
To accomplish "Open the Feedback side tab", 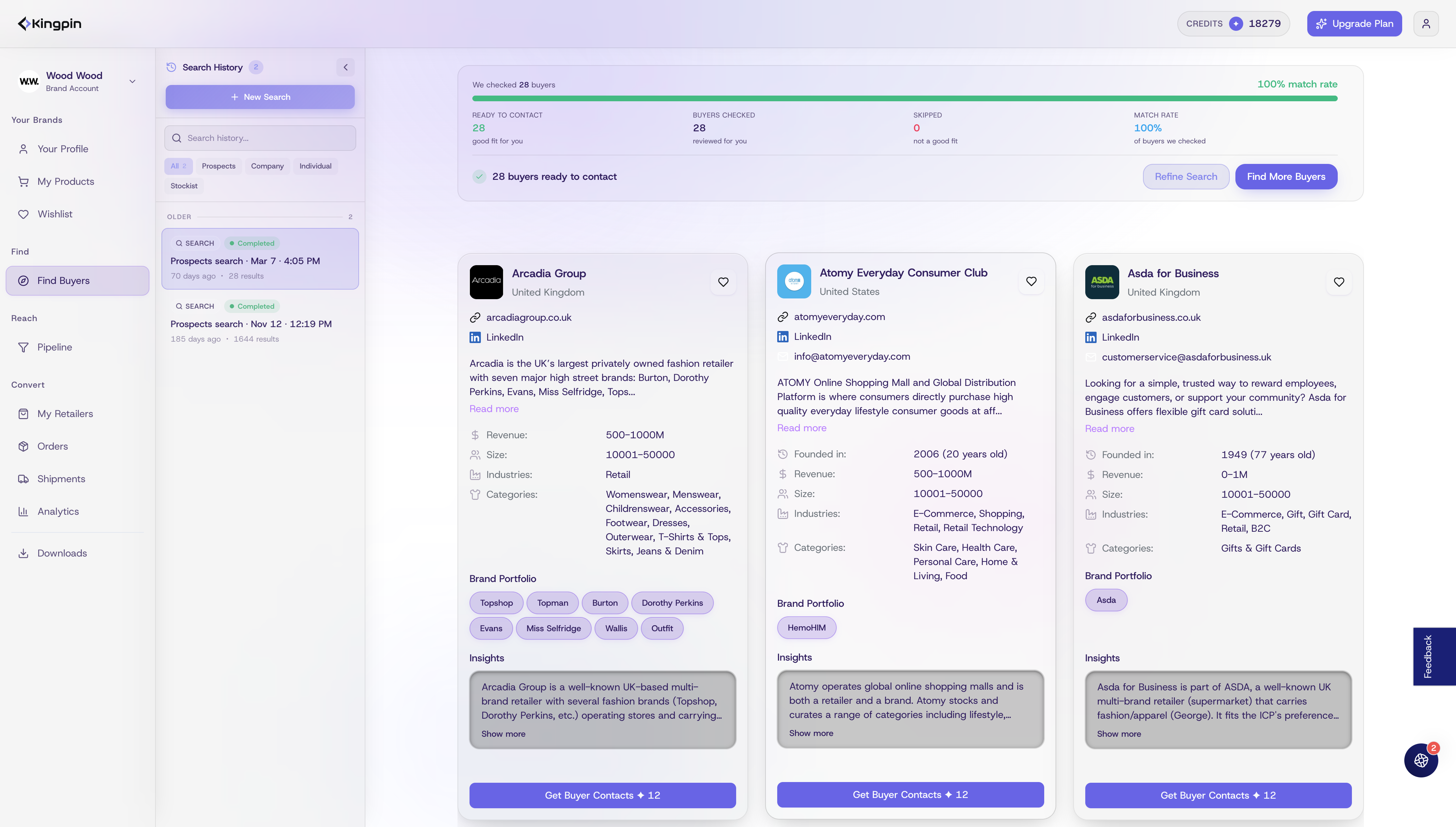I will (x=1434, y=657).
